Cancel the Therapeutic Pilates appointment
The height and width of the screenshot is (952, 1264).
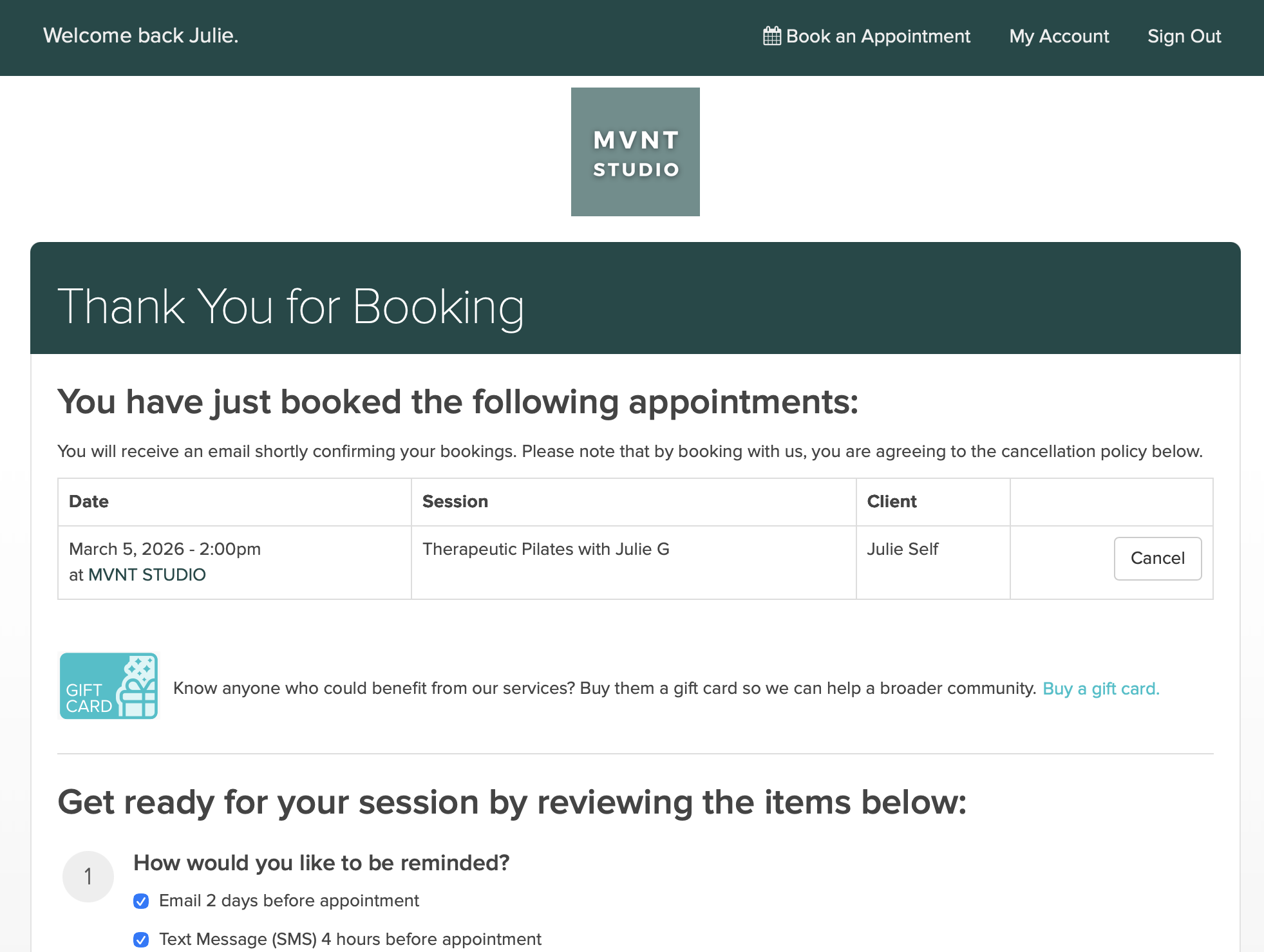(x=1158, y=558)
